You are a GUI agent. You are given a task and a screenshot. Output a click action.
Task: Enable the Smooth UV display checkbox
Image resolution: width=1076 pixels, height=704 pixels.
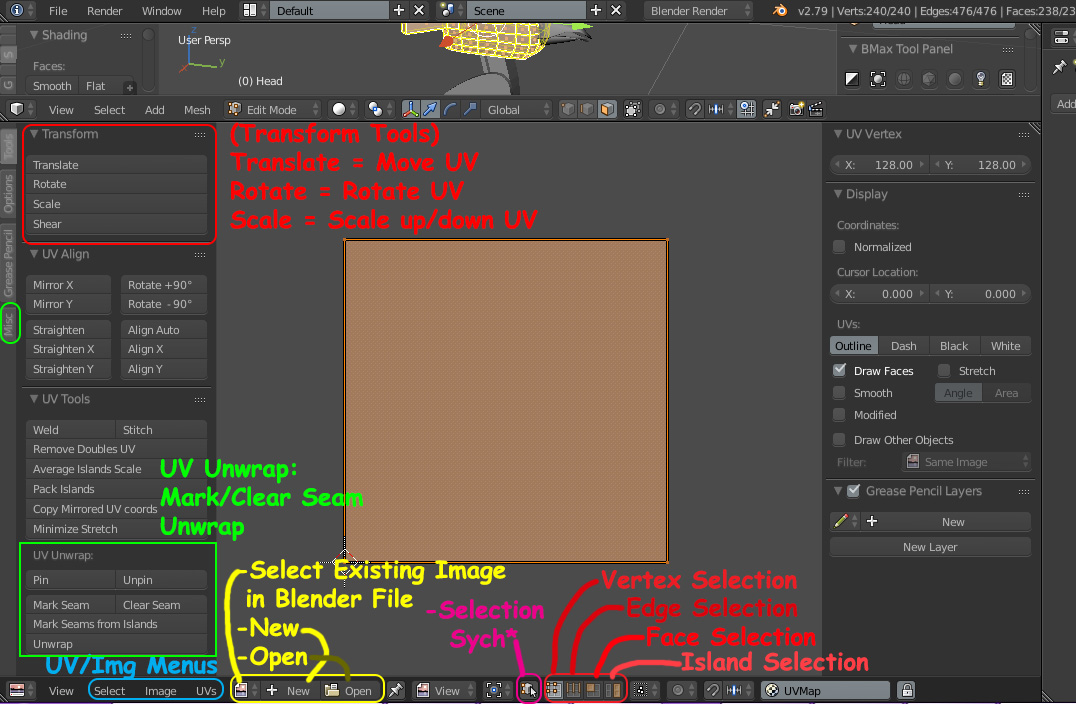coord(839,392)
